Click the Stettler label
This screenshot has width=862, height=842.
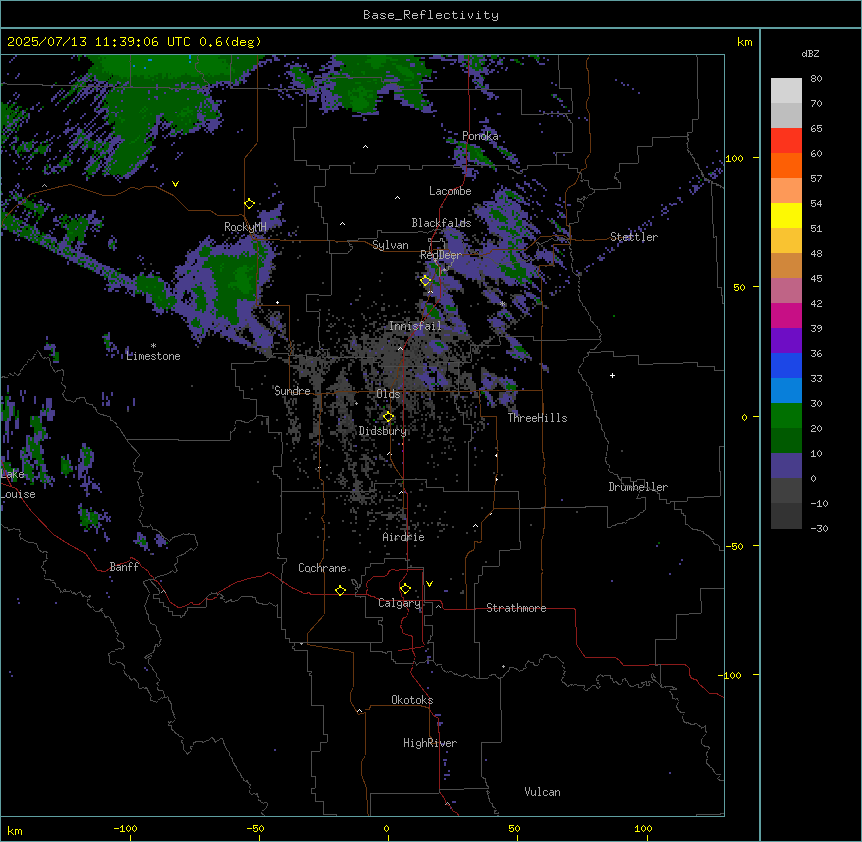coord(634,237)
